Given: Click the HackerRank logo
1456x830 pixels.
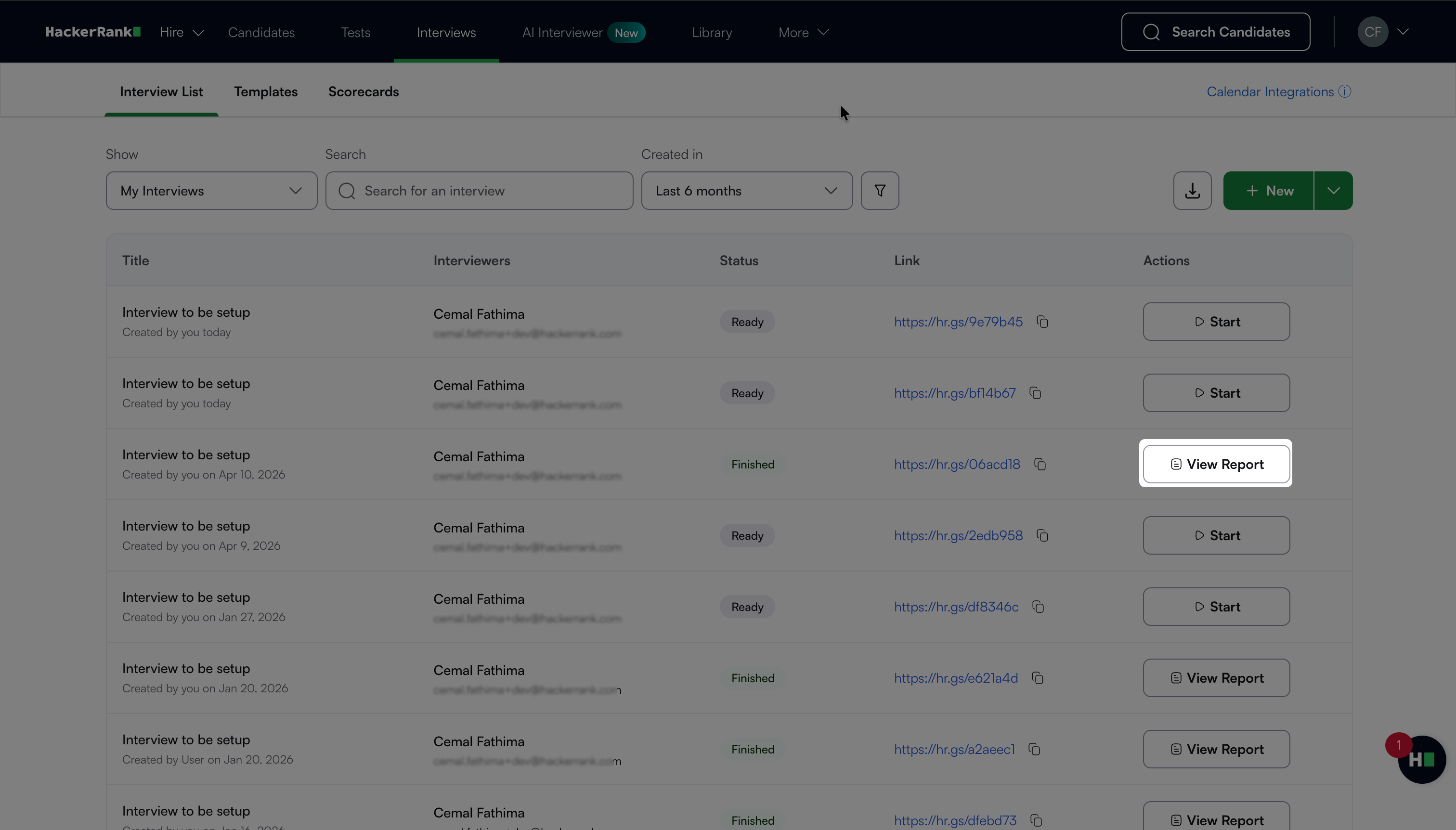Looking at the screenshot, I should (93, 32).
